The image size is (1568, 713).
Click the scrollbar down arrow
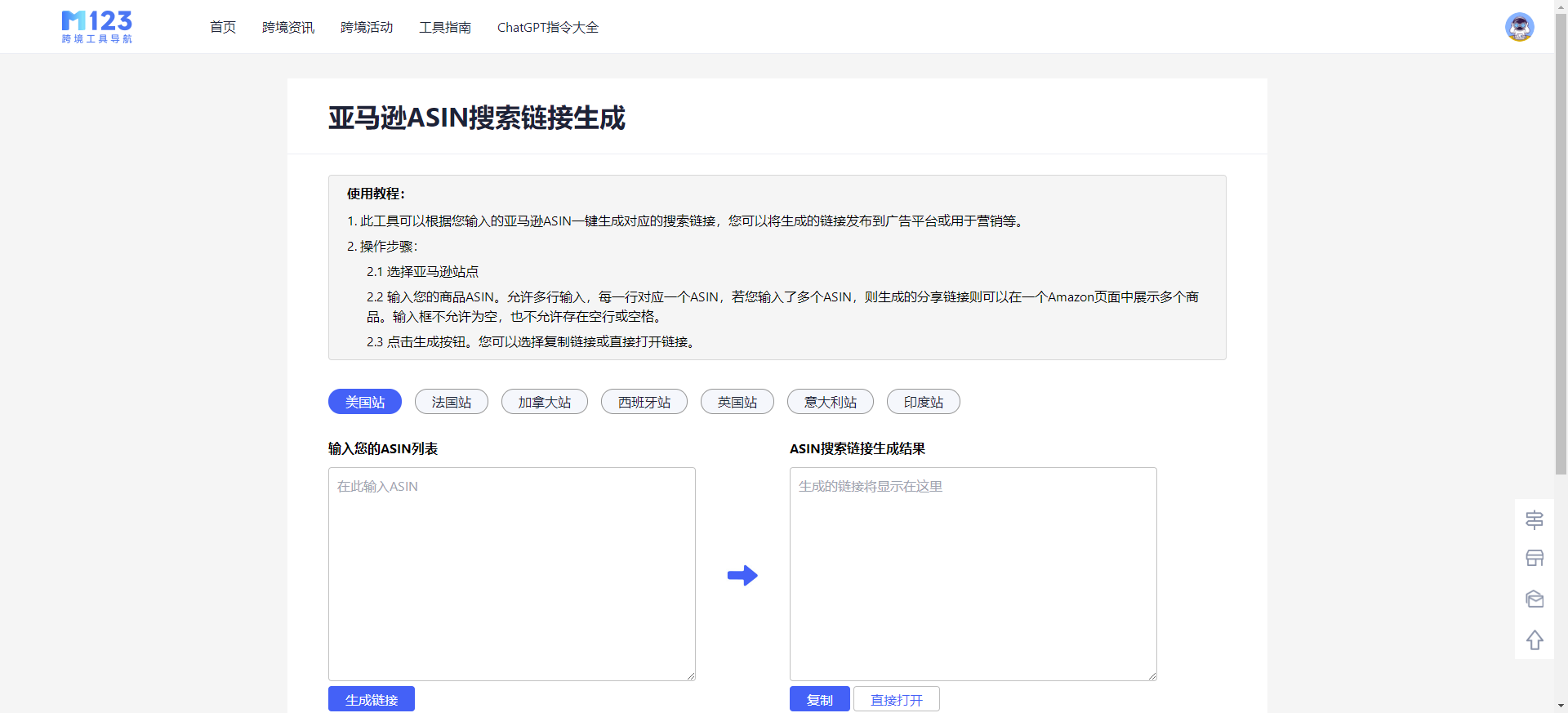point(1561,706)
